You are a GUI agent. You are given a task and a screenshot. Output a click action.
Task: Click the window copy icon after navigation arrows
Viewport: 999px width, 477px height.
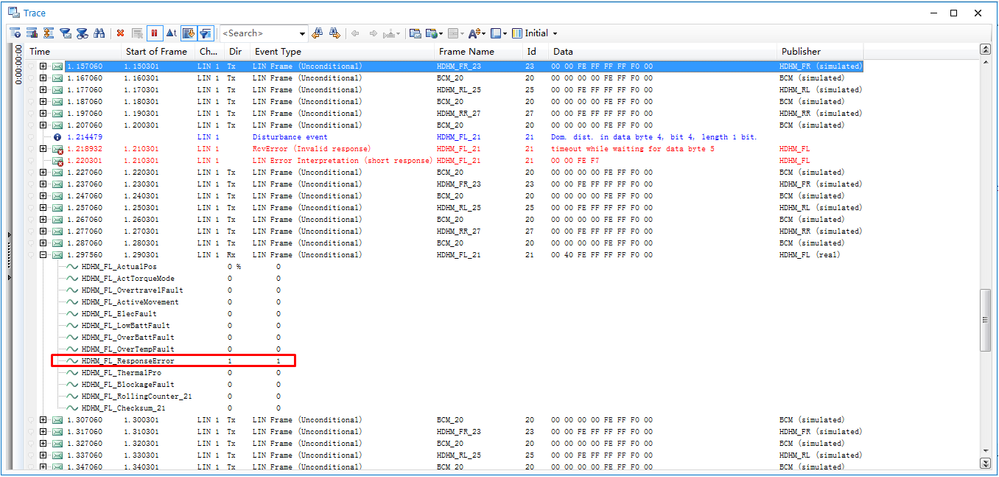point(415,33)
